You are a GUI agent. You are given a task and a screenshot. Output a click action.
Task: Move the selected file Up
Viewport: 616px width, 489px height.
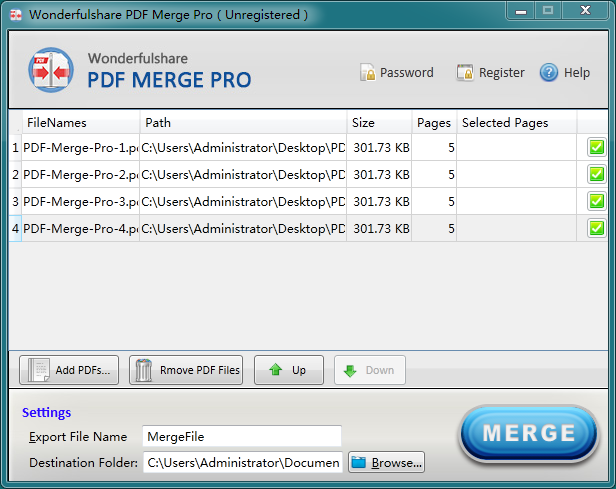point(288,370)
